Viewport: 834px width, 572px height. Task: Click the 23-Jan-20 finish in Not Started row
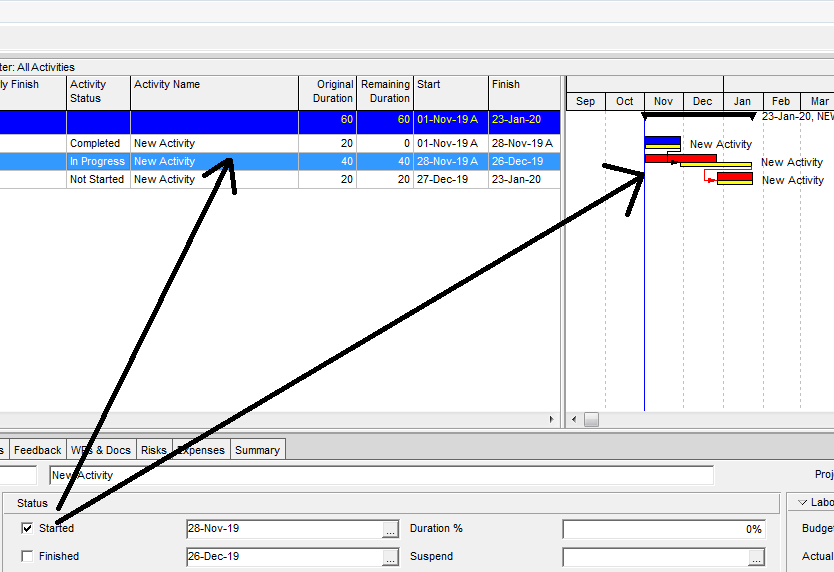click(x=524, y=179)
